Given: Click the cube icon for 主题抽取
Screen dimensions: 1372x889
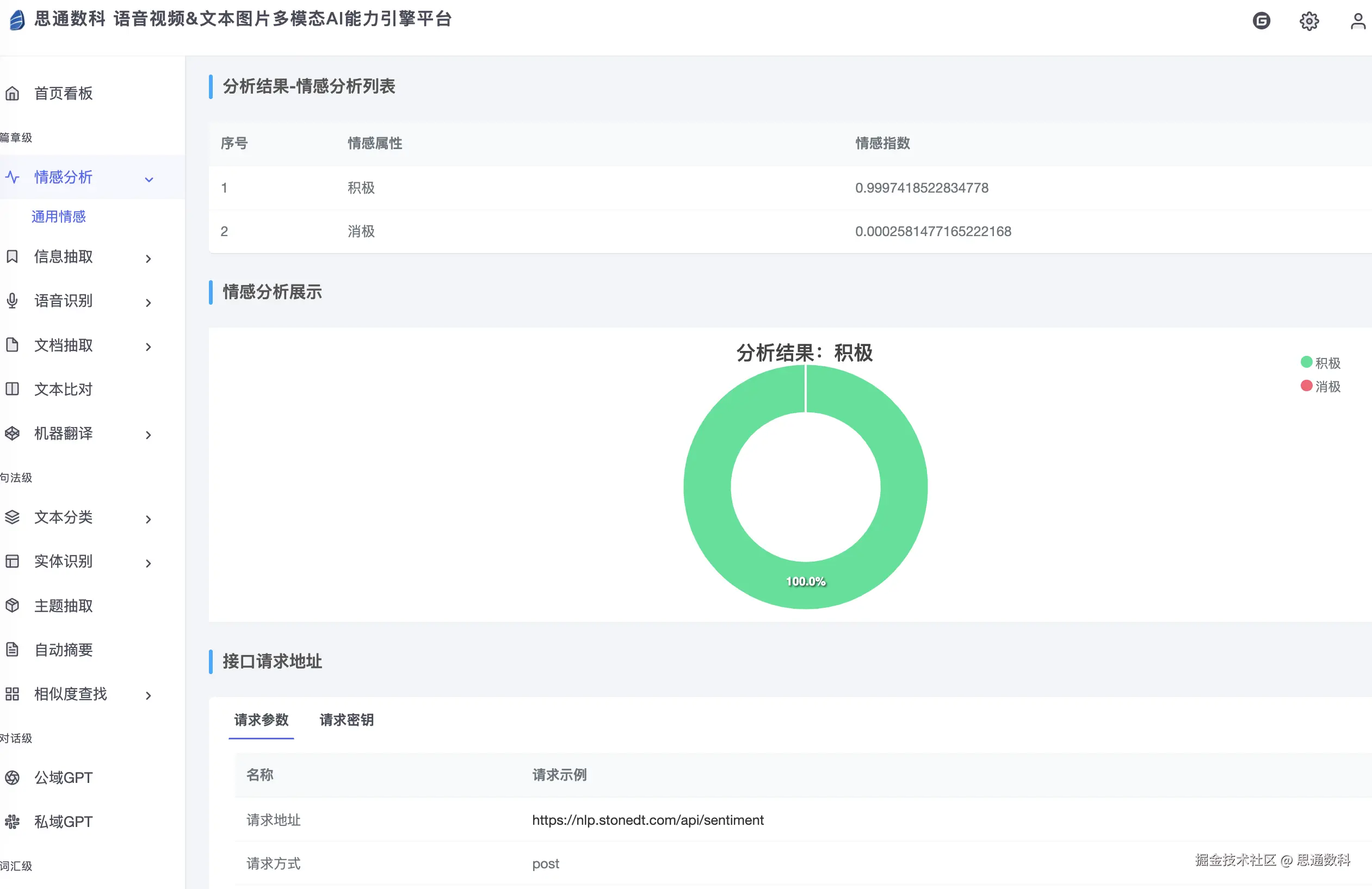Looking at the screenshot, I should click(x=12, y=606).
